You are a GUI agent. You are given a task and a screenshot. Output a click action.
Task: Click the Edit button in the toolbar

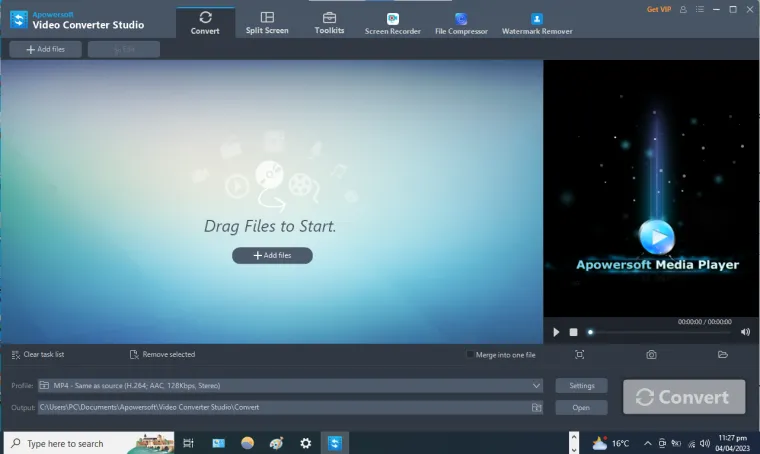coord(124,49)
